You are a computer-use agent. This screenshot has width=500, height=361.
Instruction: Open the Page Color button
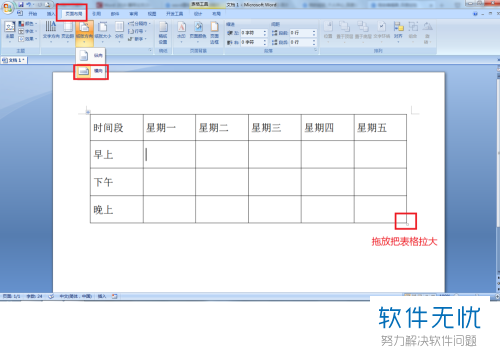pyautogui.click(x=198, y=32)
